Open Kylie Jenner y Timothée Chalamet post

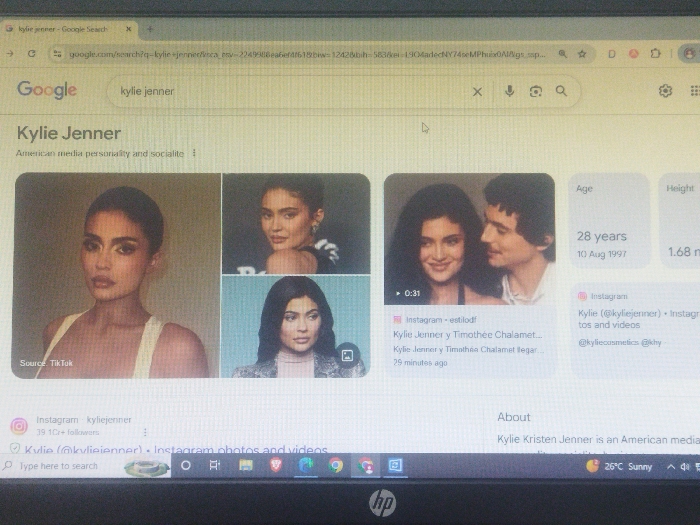tap(467, 334)
